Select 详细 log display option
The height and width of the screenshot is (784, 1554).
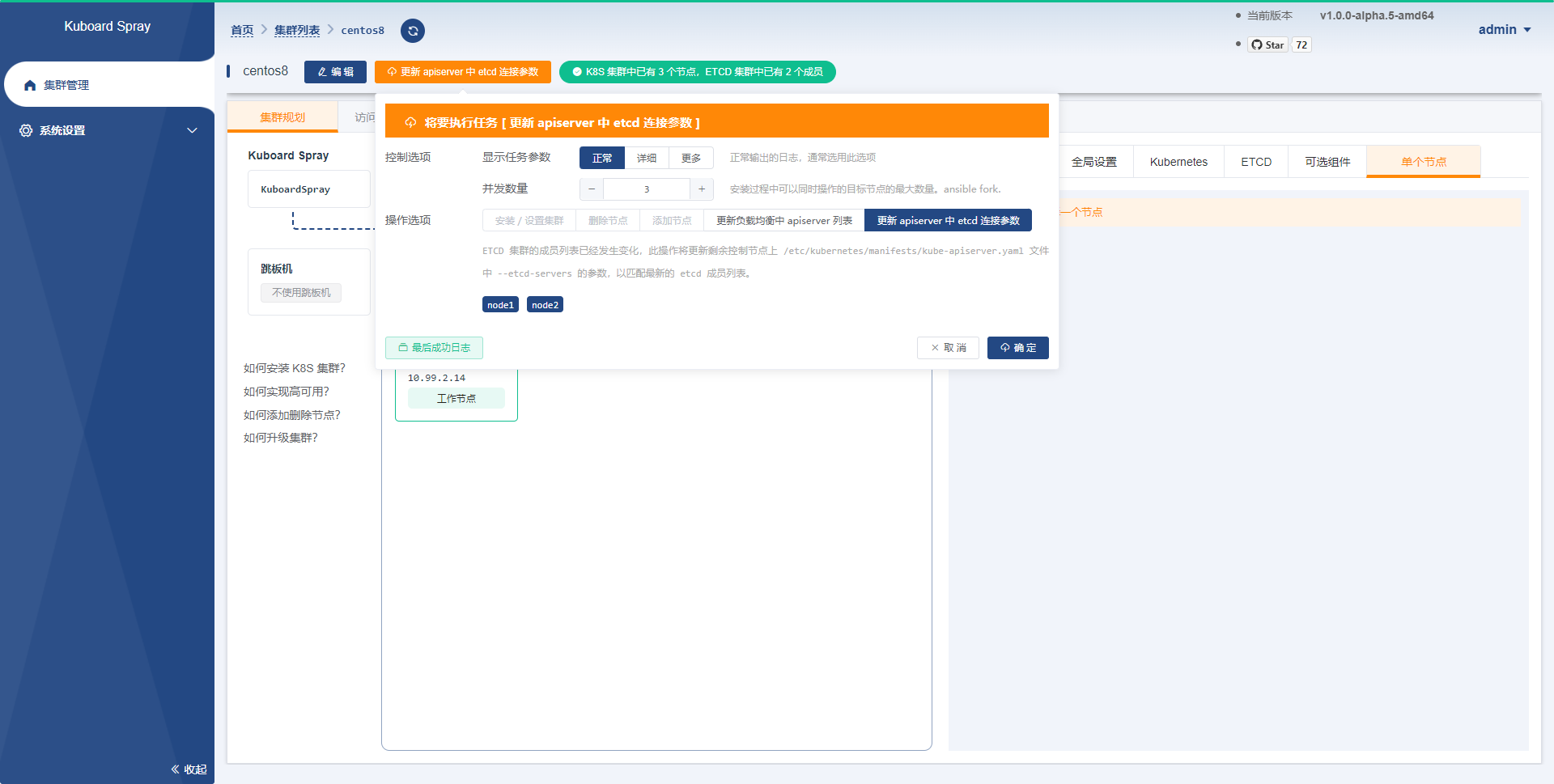(647, 158)
